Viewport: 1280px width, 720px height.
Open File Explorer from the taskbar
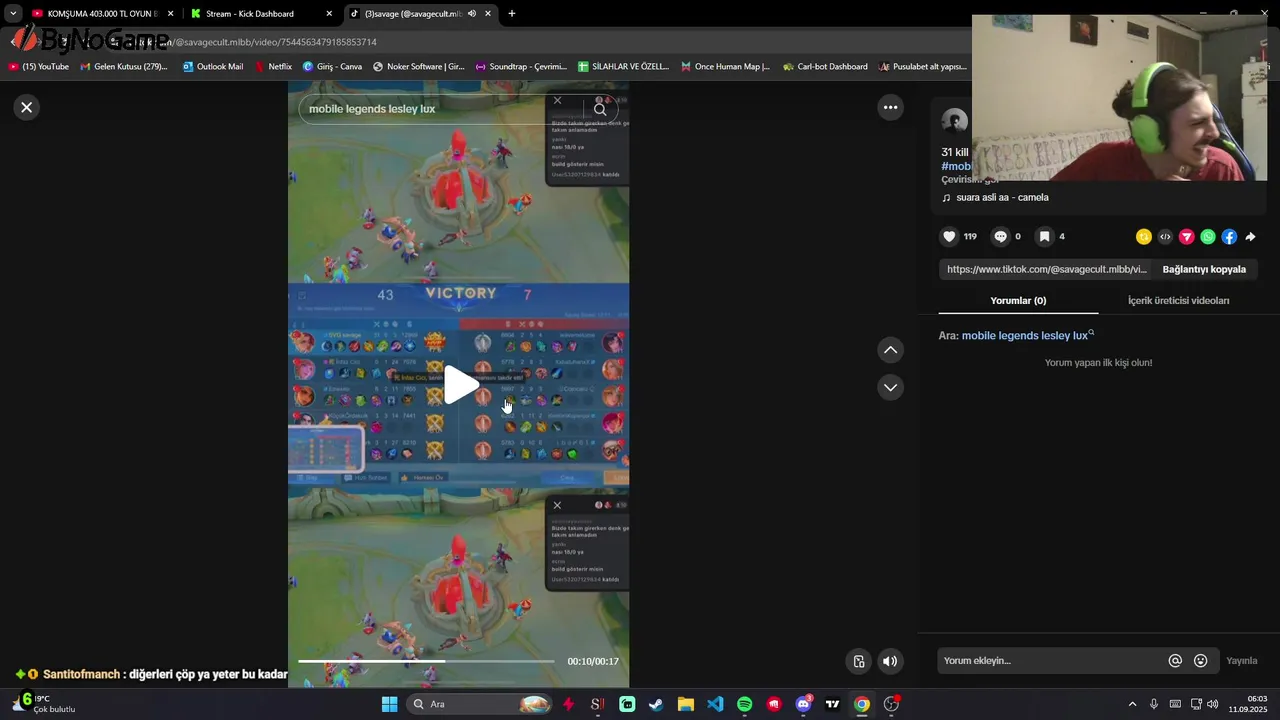pos(686,704)
